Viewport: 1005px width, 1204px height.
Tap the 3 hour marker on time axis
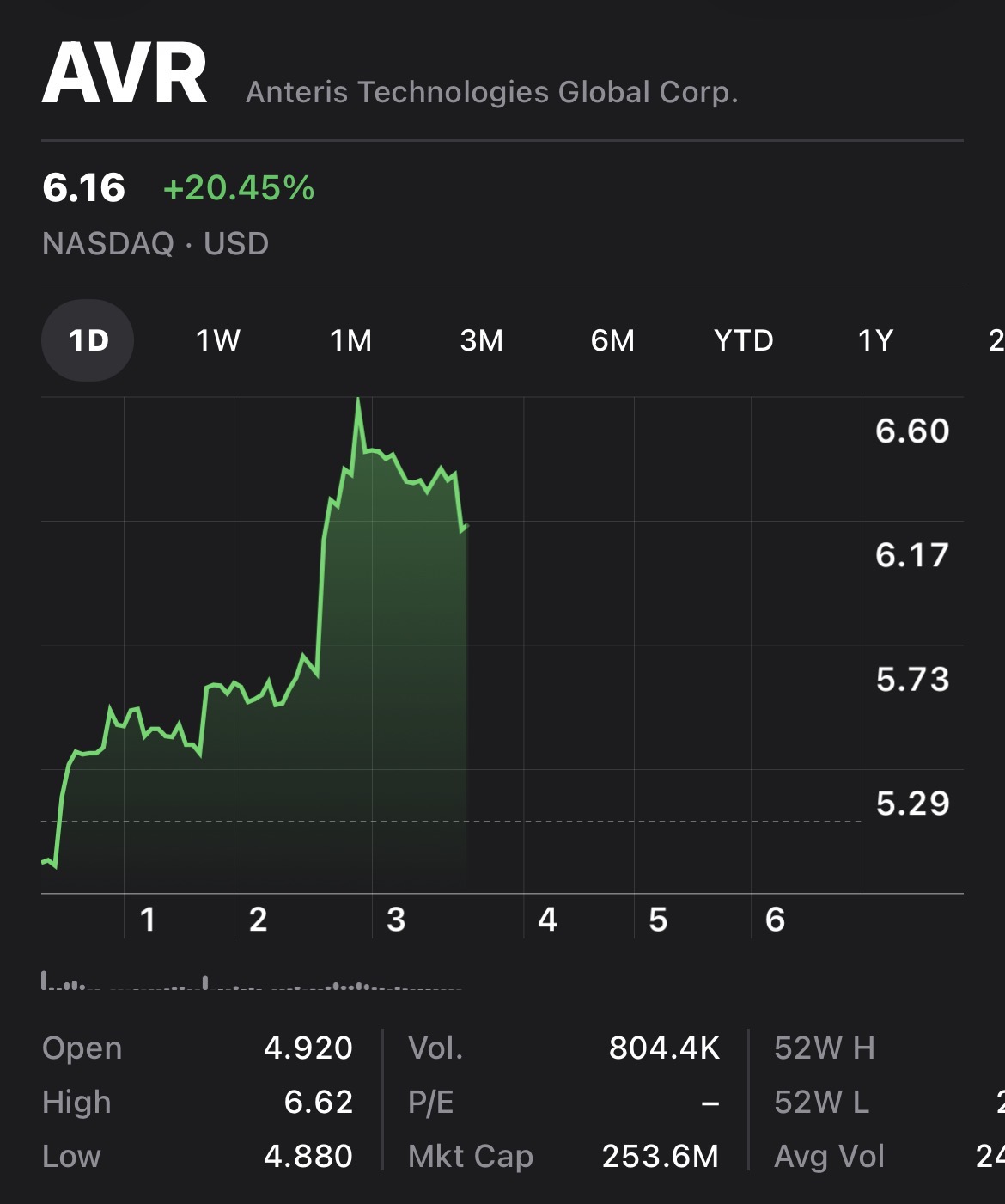tap(396, 920)
